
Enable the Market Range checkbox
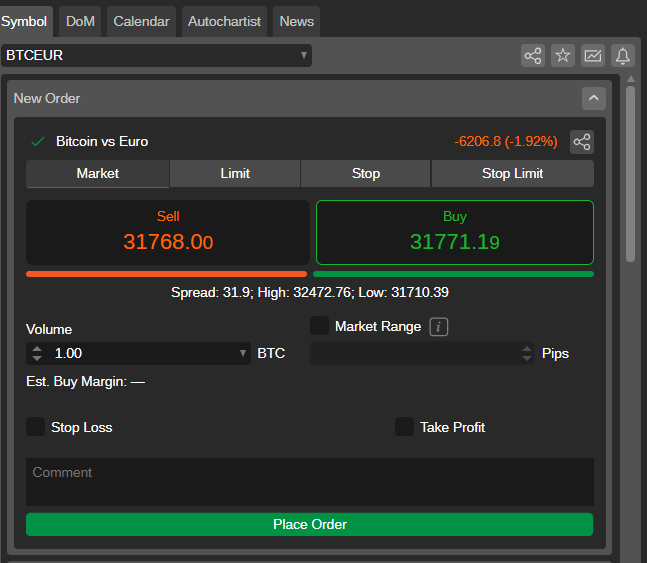click(320, 326)
